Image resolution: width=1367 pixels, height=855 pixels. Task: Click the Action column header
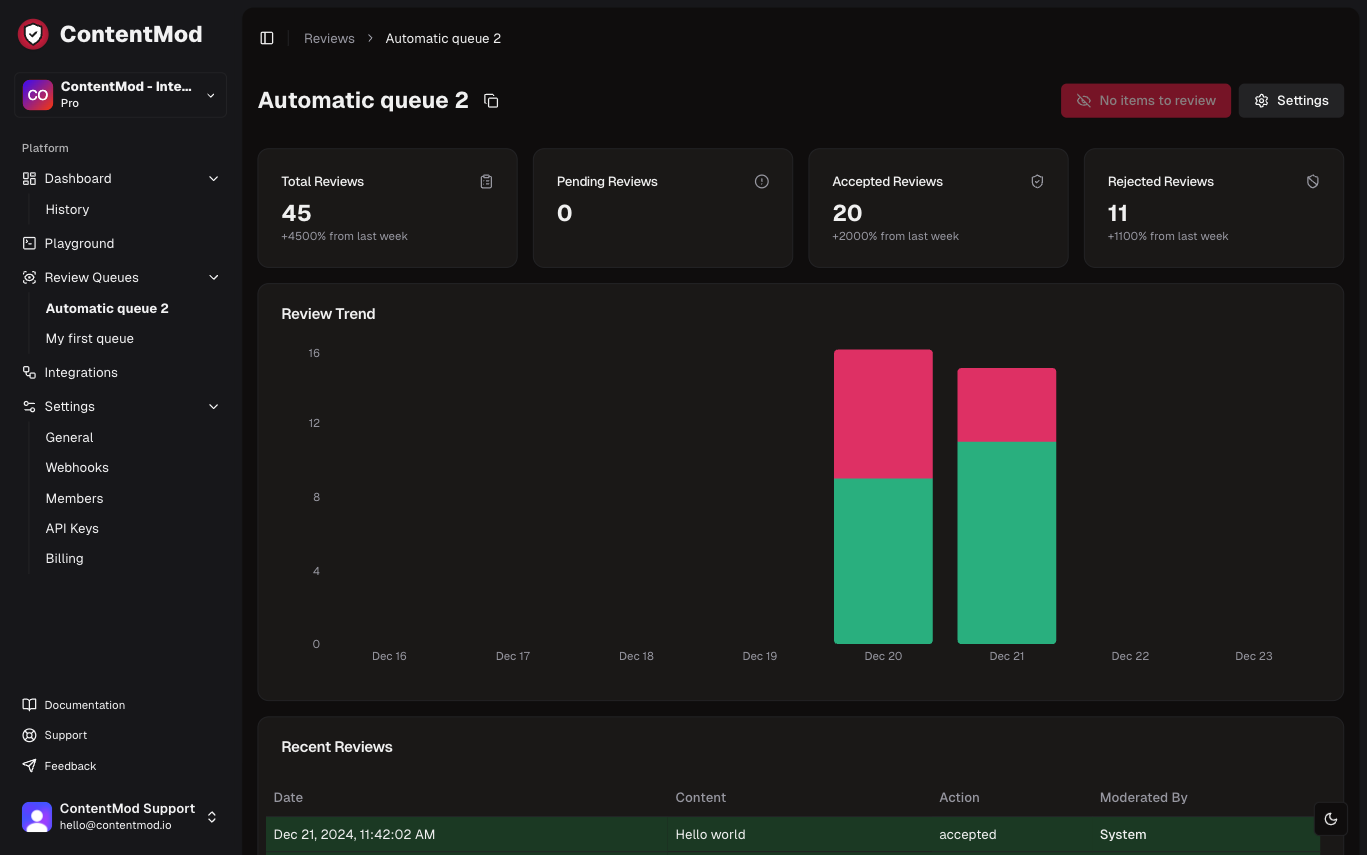959,797
